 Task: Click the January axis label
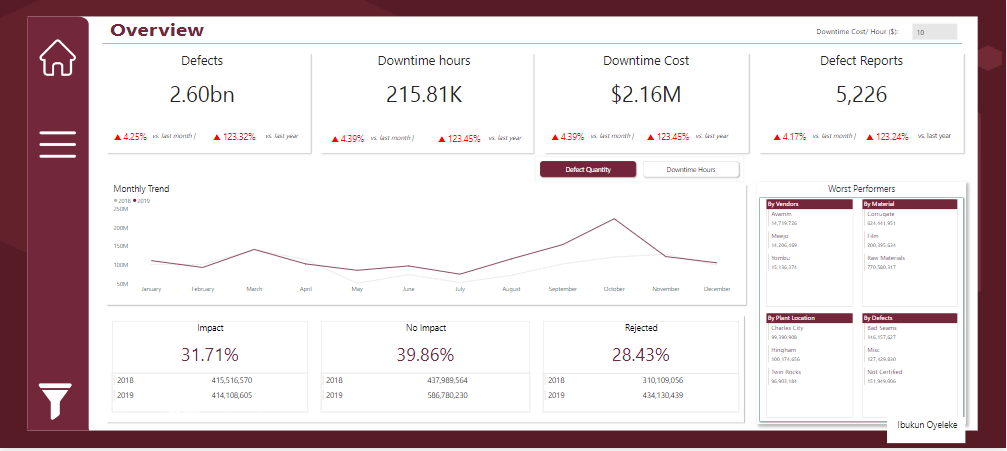coord(151,289)
